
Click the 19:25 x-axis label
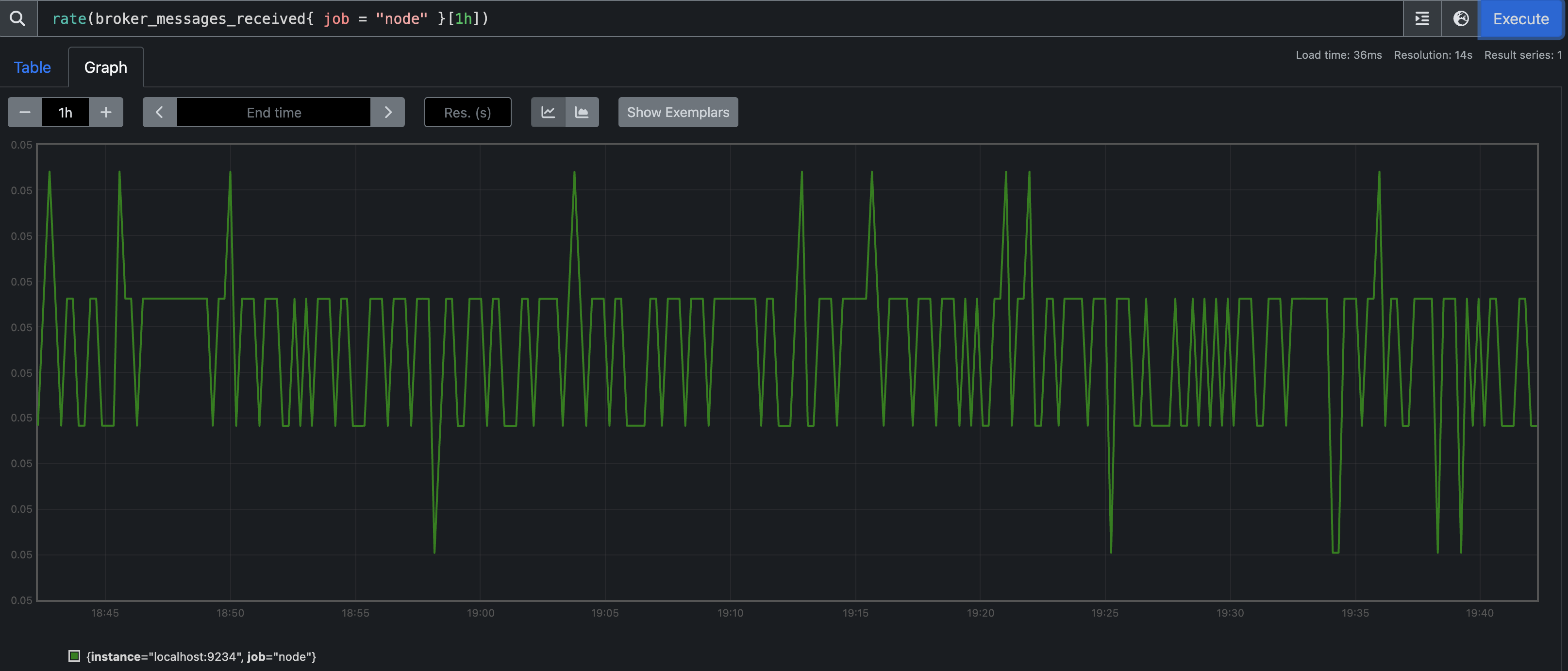click(x=1105, y=613)
